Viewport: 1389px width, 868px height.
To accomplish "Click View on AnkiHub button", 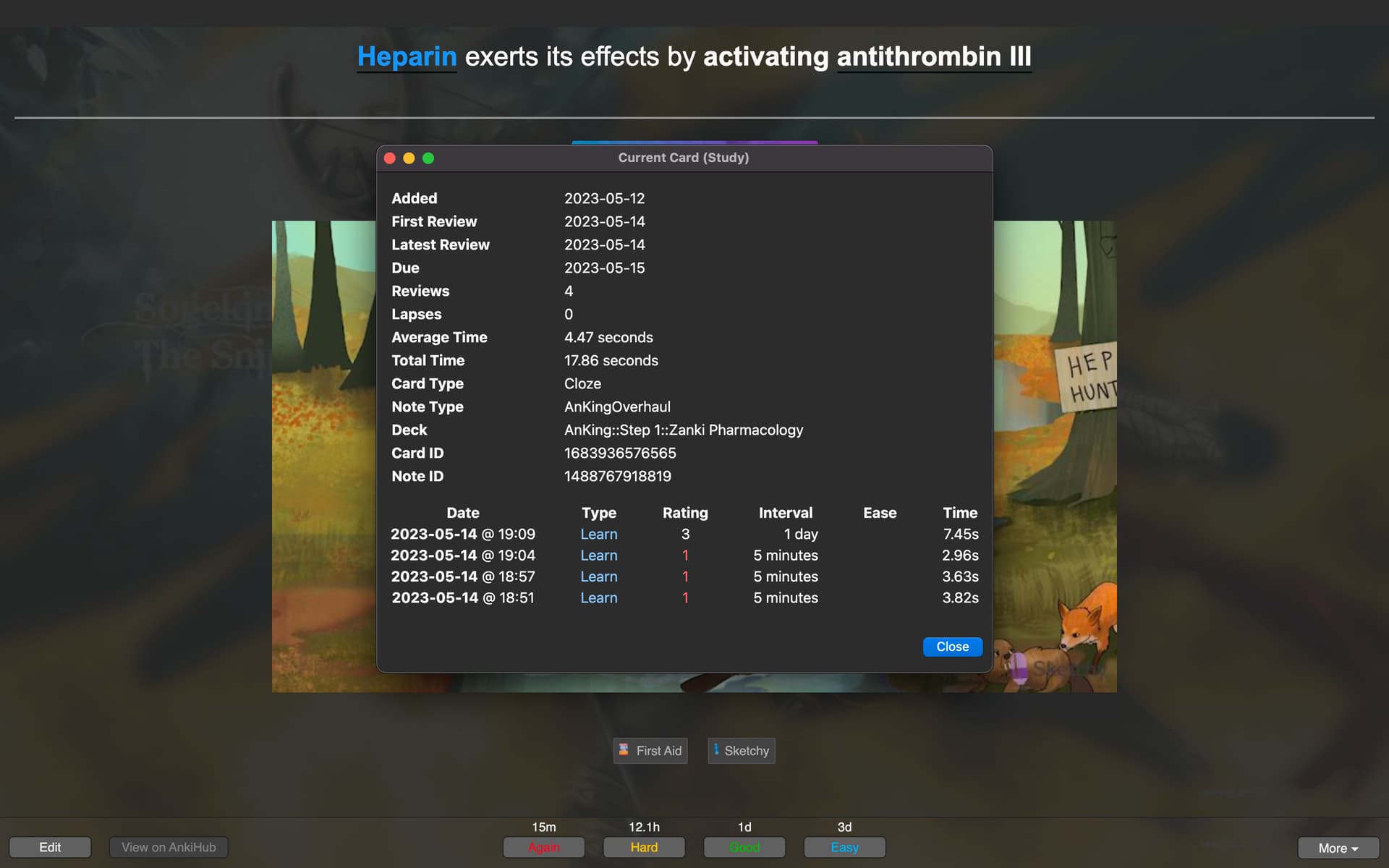I will [169, 847].
